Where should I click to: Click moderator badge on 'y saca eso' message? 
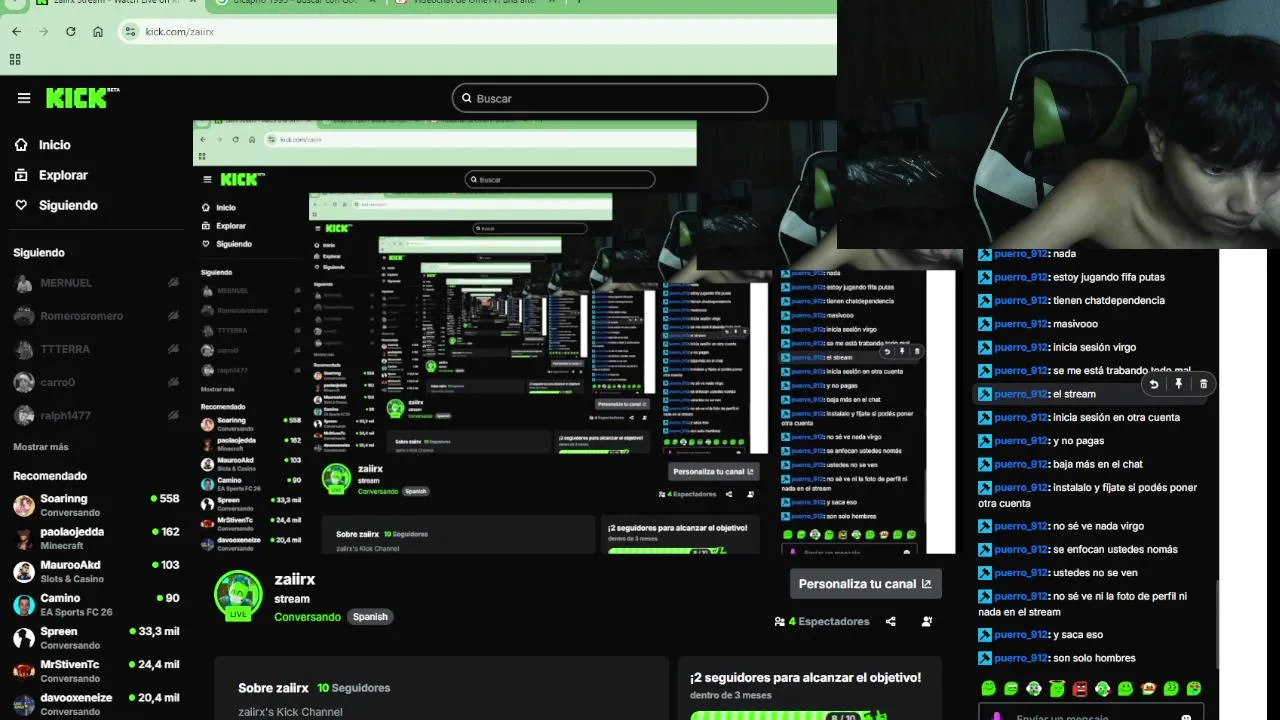985,635
